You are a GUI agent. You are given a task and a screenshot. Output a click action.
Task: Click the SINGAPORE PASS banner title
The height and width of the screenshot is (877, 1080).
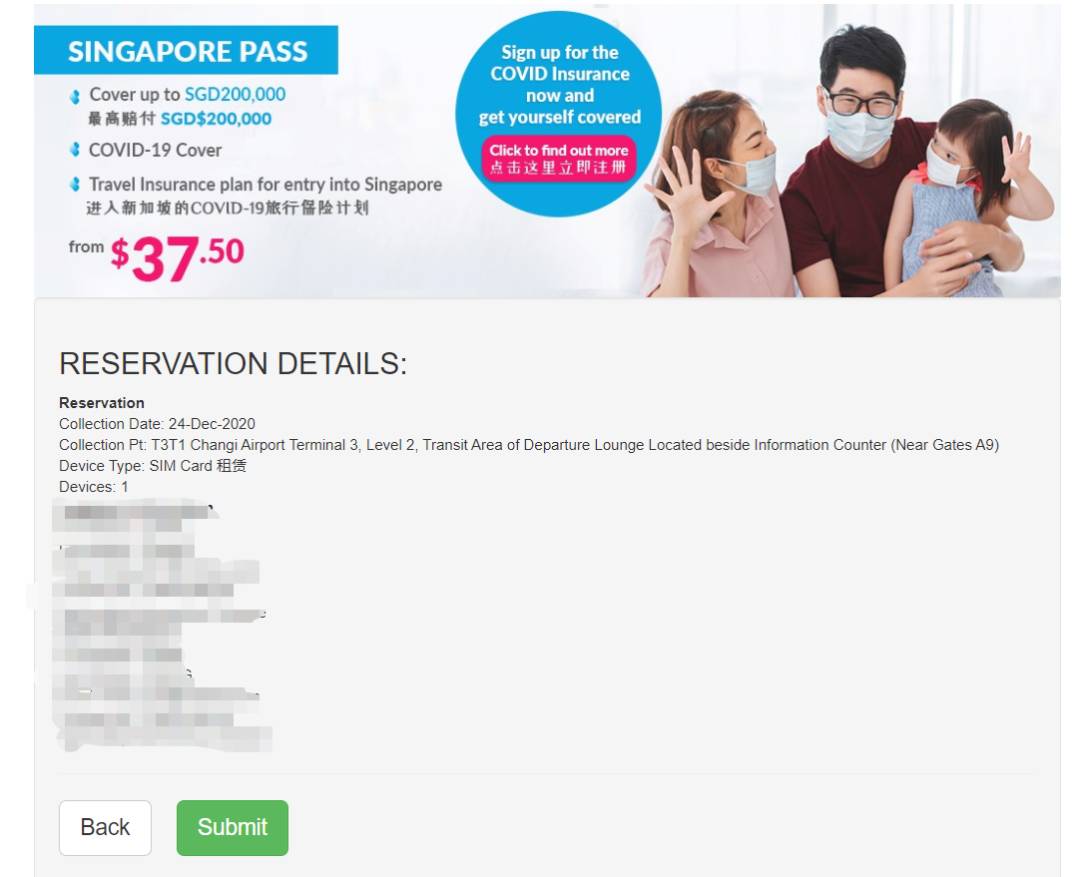point(187,51)
